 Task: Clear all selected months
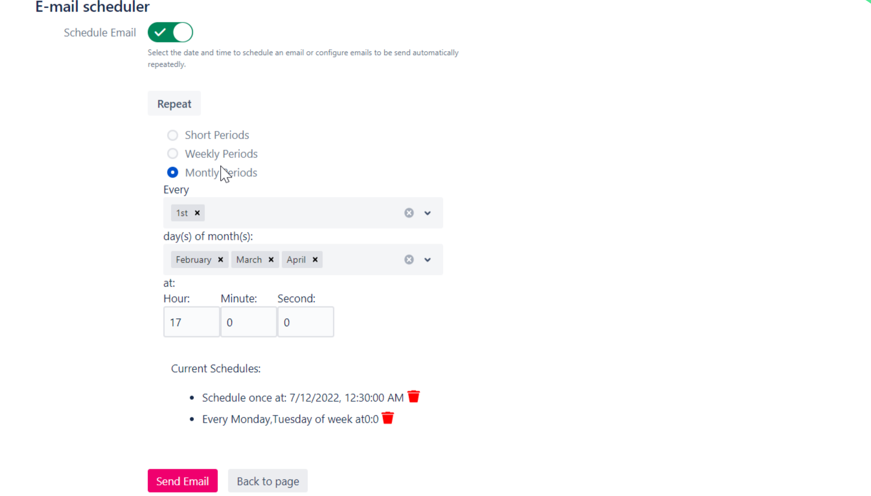409,260
